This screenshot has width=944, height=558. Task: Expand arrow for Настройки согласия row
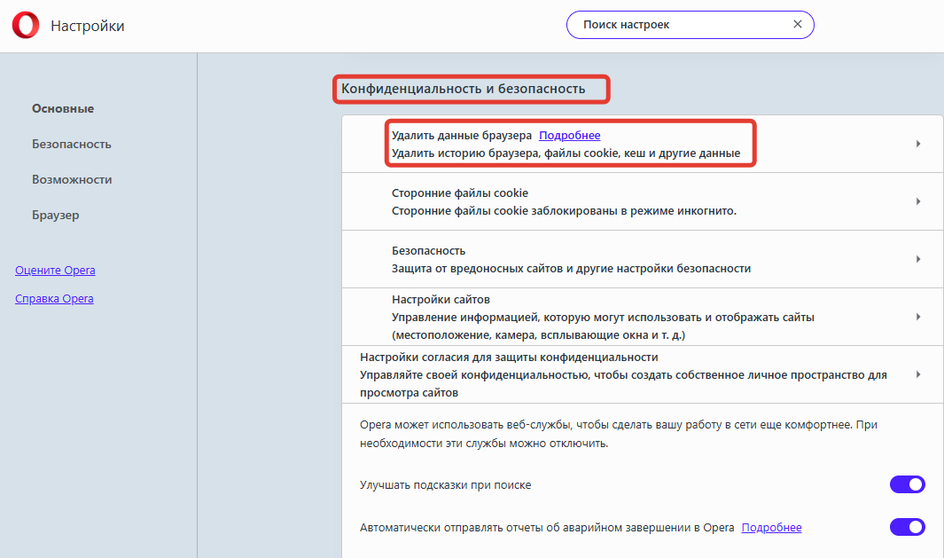(918, 374)
